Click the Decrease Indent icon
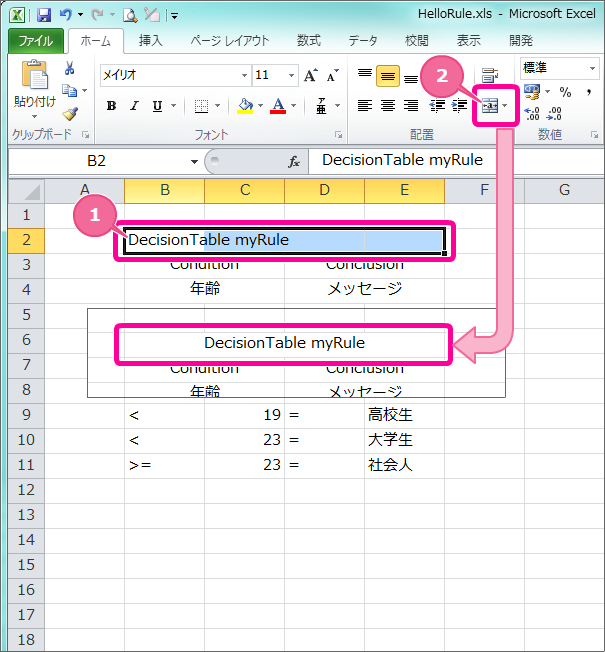605x652 pixels. point(437,106)
